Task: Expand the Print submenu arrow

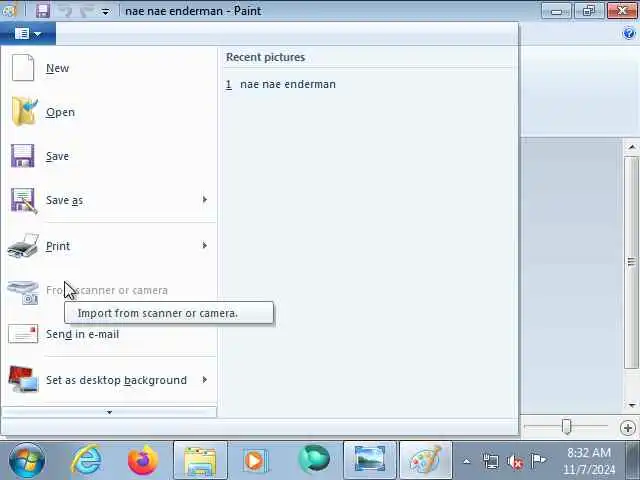Action: pyautogui.click(x=204, y=245)
